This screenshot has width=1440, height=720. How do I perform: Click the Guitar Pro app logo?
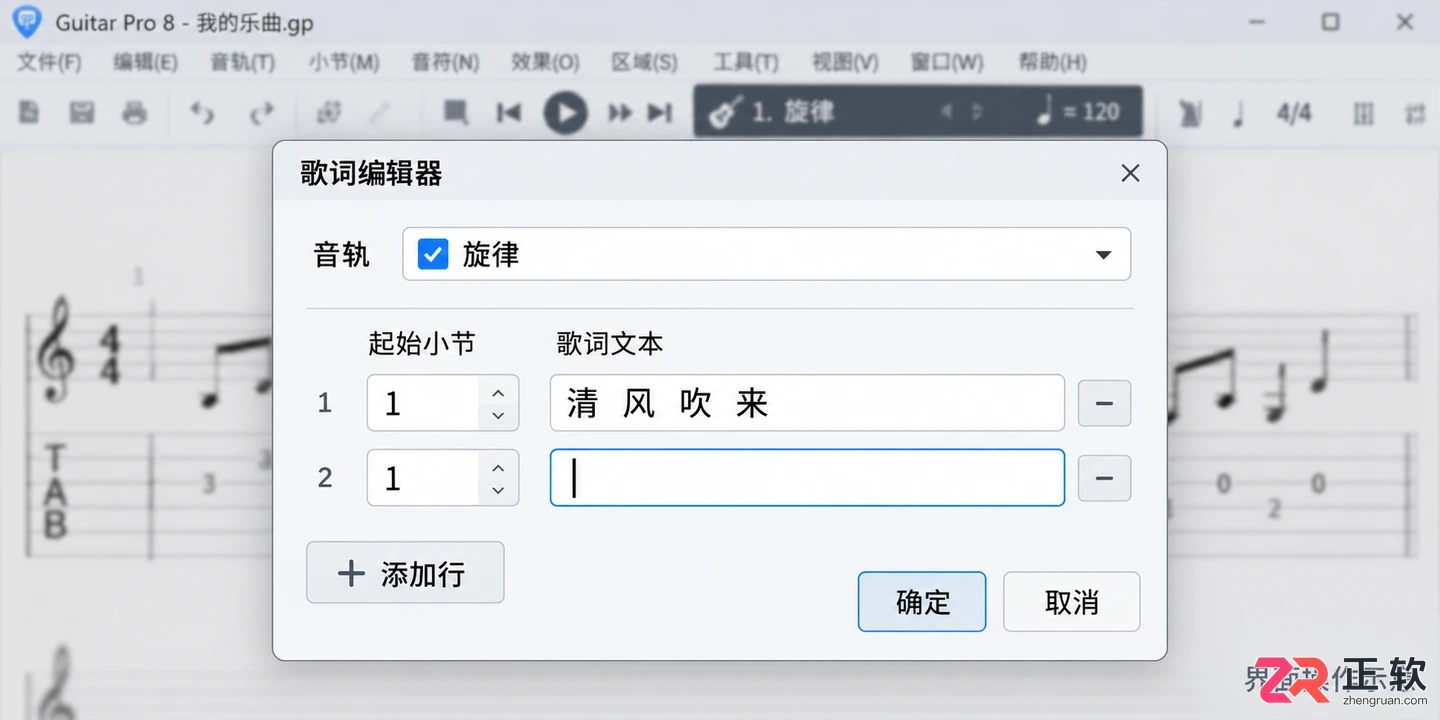[26, 21]
